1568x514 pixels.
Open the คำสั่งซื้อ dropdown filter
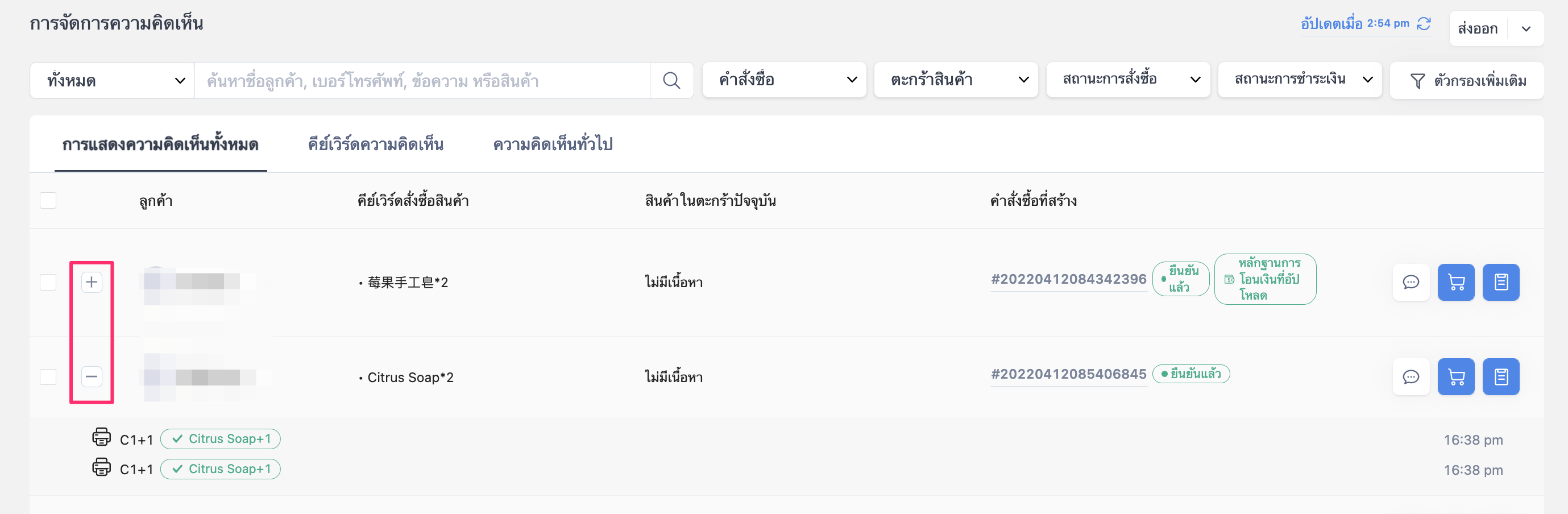tap(784, 80)
